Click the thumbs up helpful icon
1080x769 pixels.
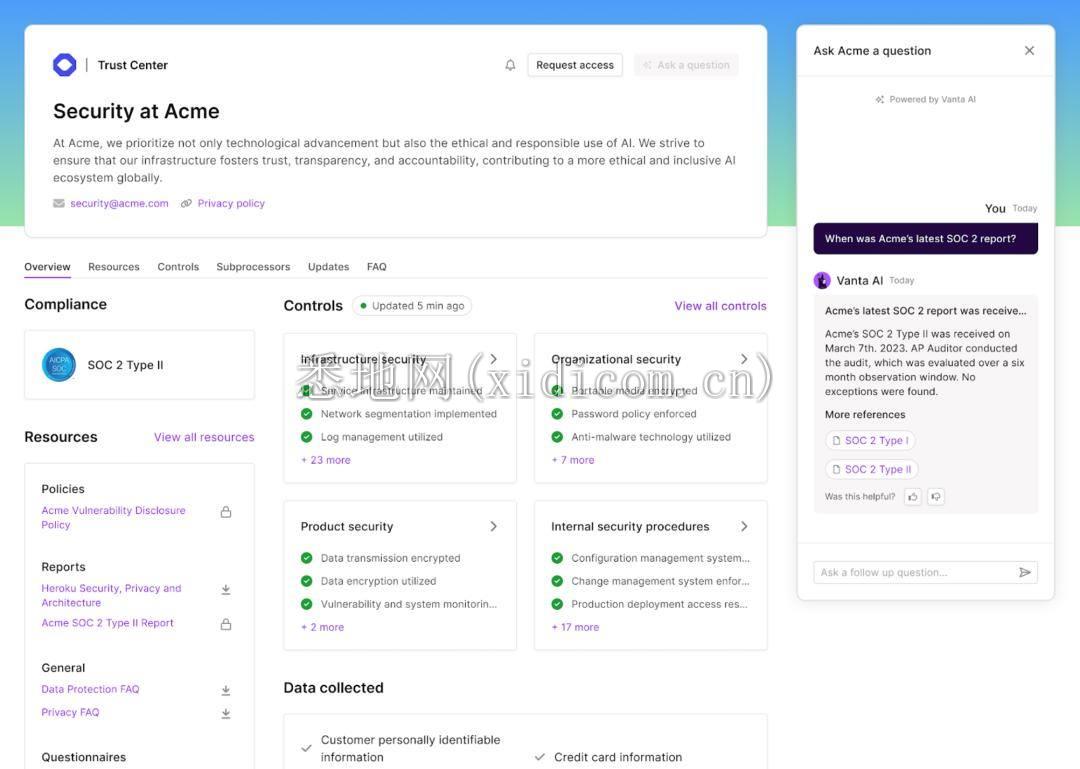click(x=913, y=496)
